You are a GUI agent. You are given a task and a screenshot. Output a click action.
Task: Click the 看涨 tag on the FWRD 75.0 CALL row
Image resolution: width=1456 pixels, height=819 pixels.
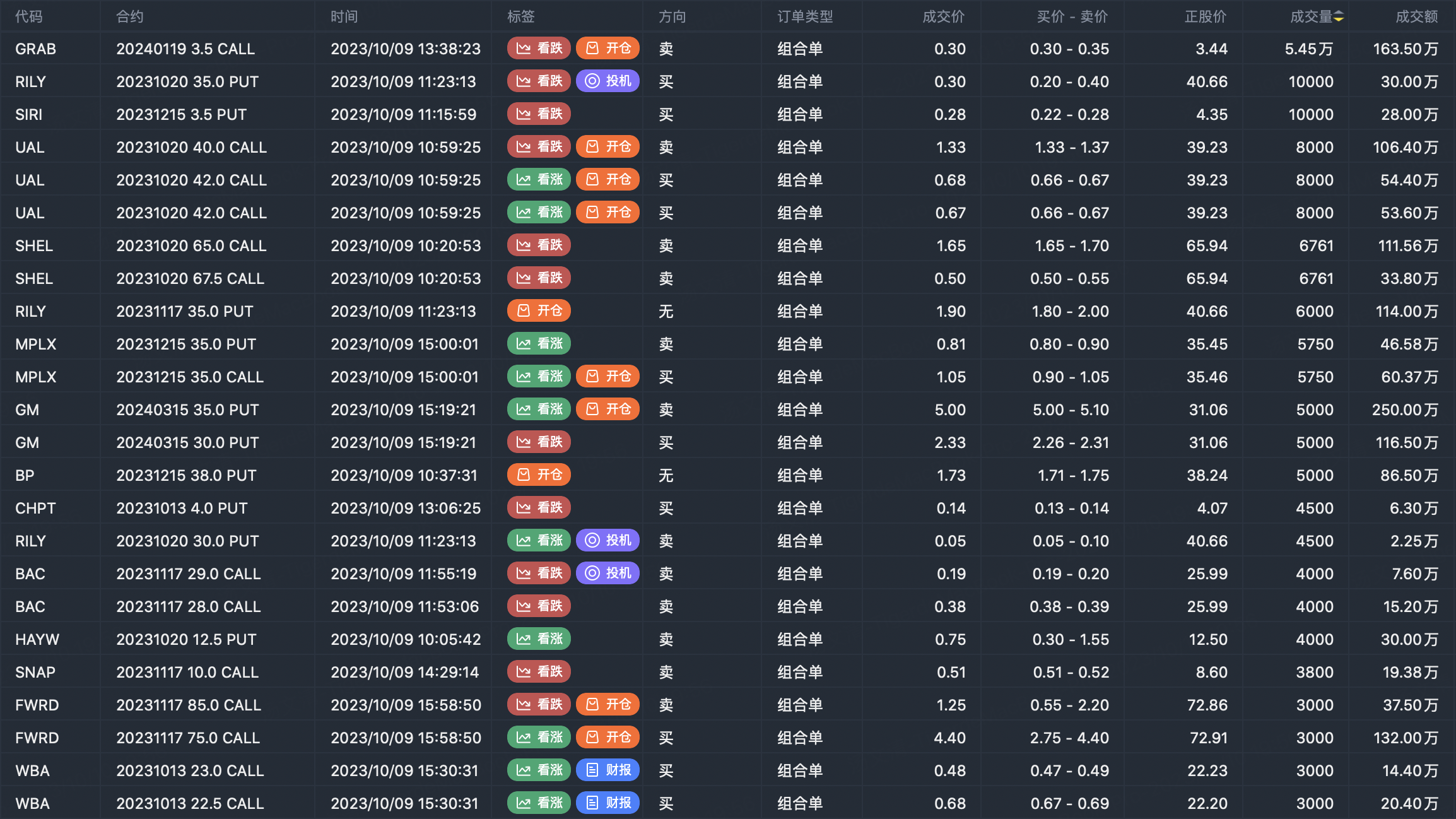point(539,738)
